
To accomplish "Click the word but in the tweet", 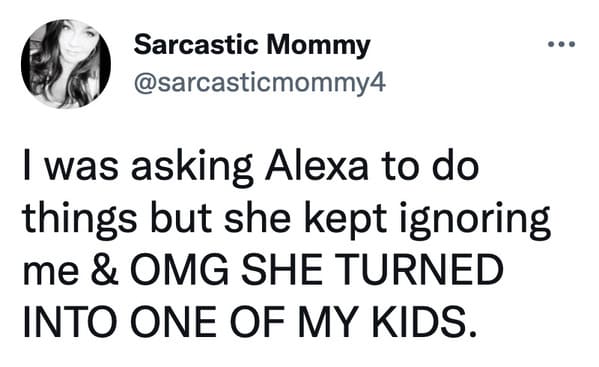I will pyautogui.click(x=181, y=219).
